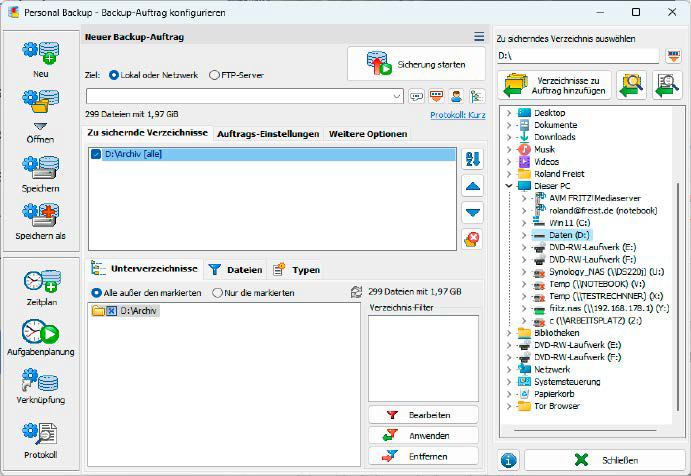This screenshot has width=691, height=476.
Task: Expand the Daten (D:) drive node
Action: (522, 235)
